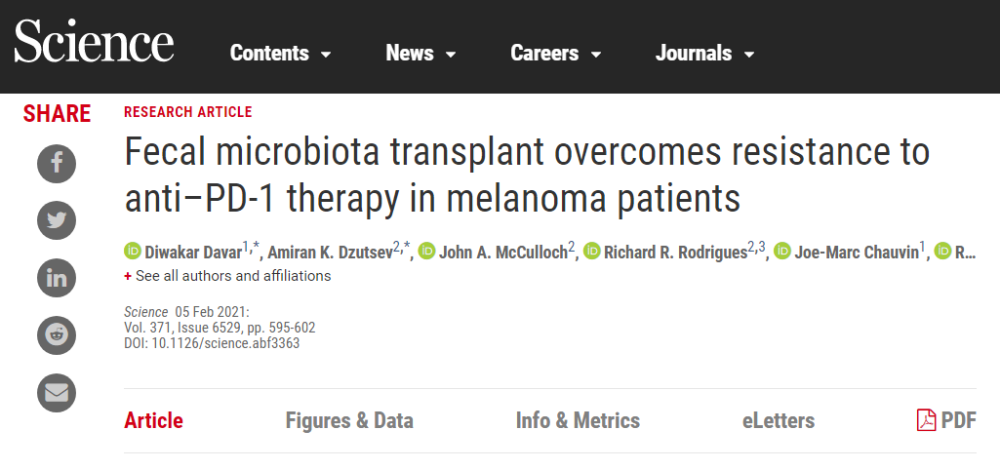The height and width of the screenshot is (469, 1000).
Task: Share article on LinkedIn
Action: 56,277
